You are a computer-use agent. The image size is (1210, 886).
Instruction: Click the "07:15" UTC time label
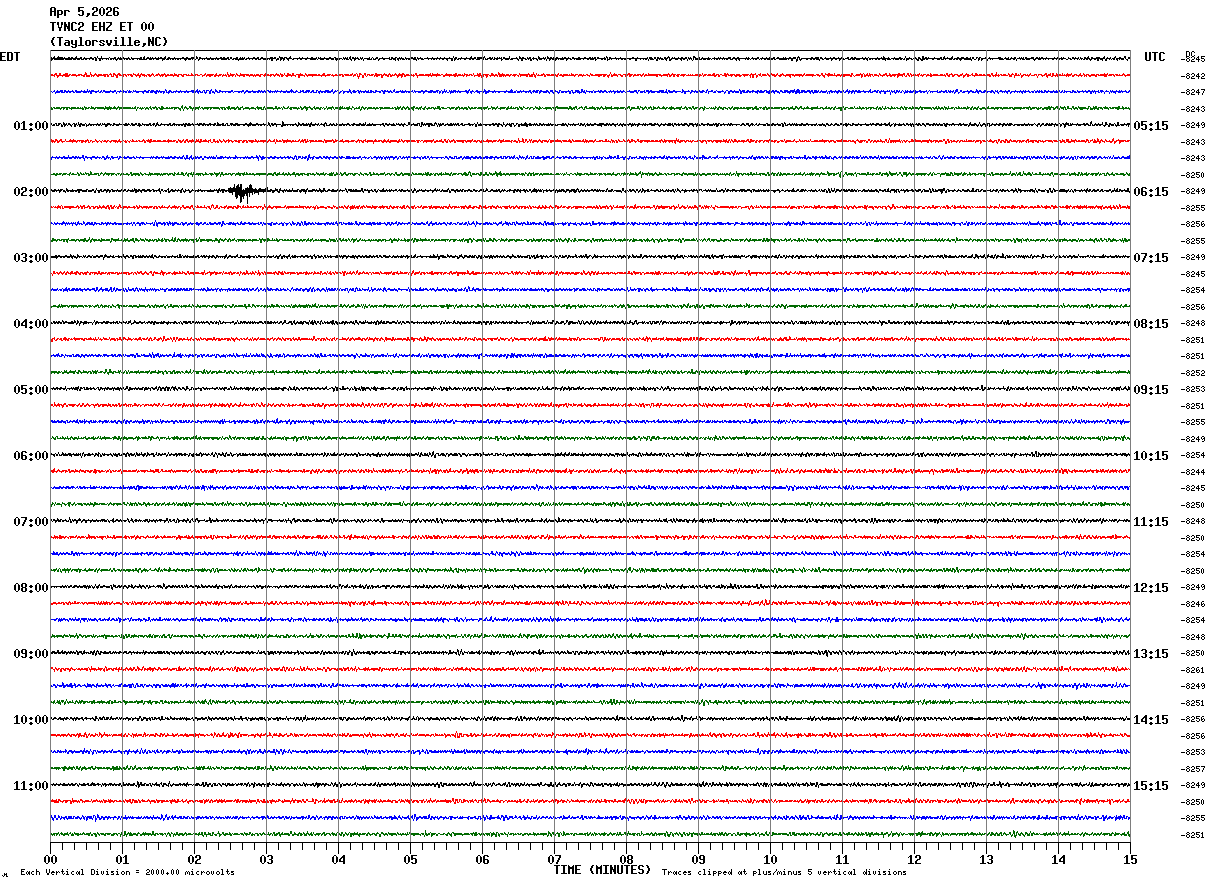[x=1150, y=258]
